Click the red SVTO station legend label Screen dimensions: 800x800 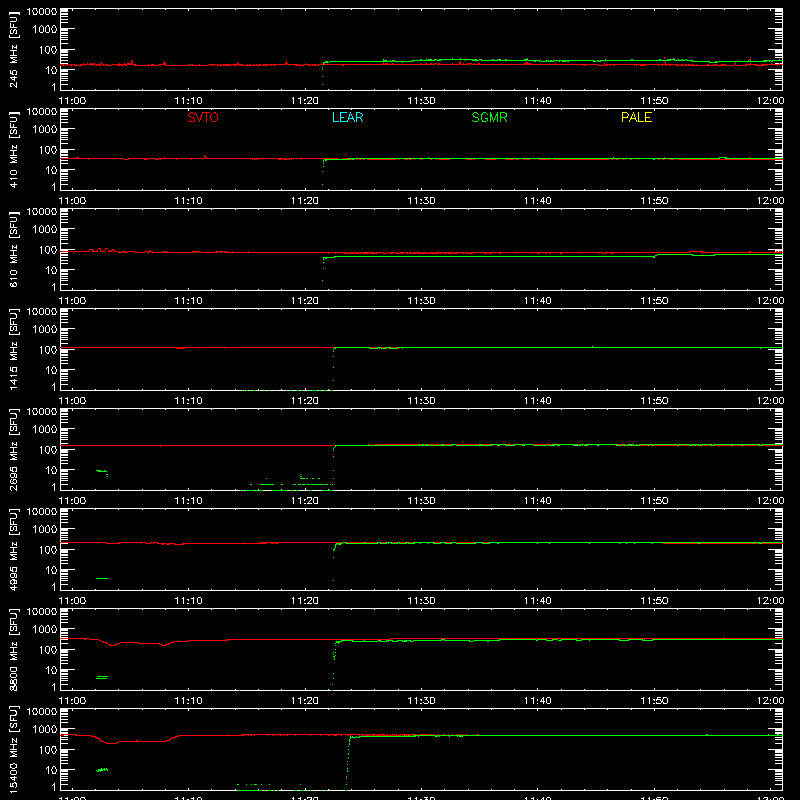point(203,117)
